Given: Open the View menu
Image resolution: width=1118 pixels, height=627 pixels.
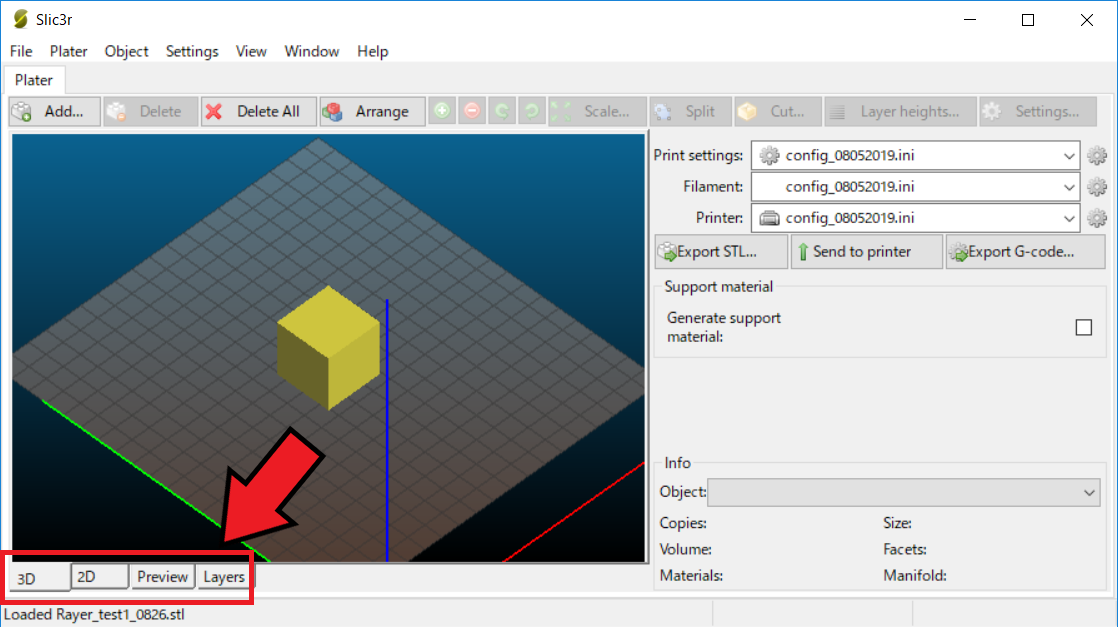Looking at the screenshot, I should (251, 51).
